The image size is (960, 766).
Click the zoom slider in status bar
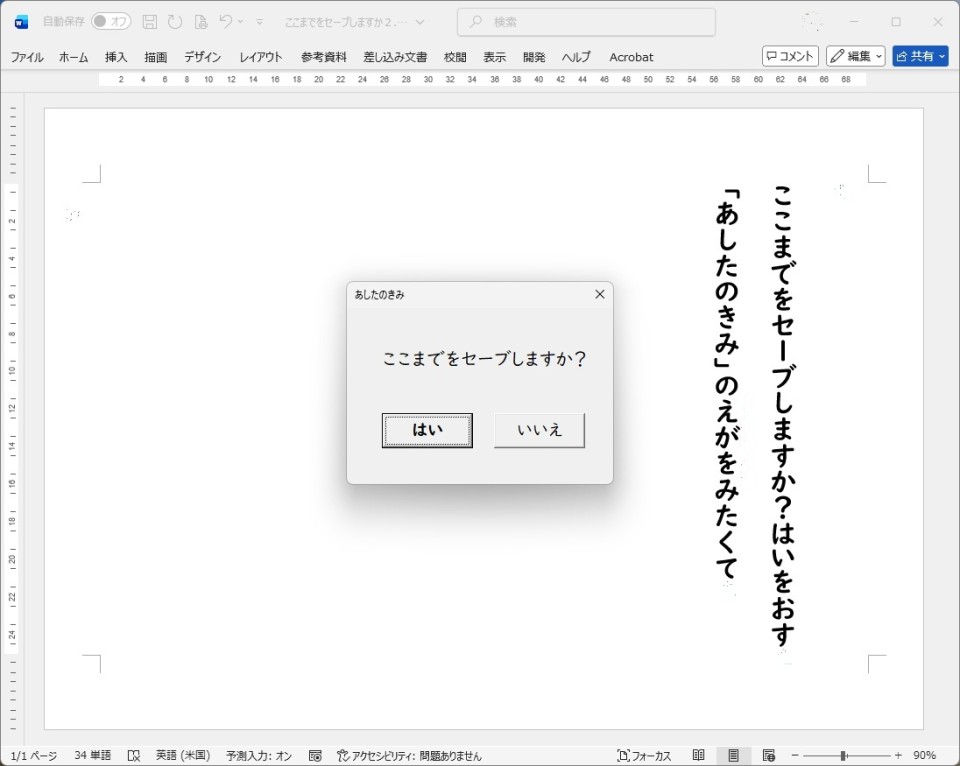coord(845,756)
